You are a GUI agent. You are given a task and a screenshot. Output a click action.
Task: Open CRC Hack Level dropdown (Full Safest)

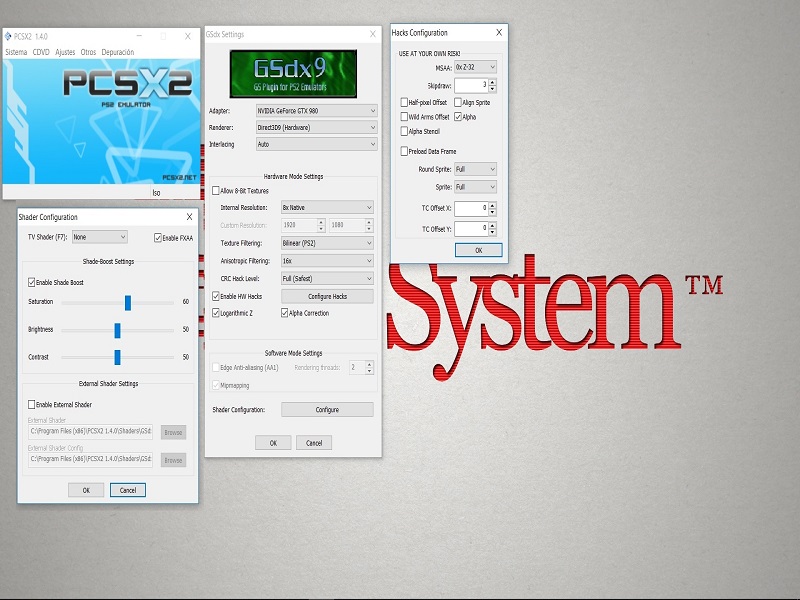coord(327,279)
